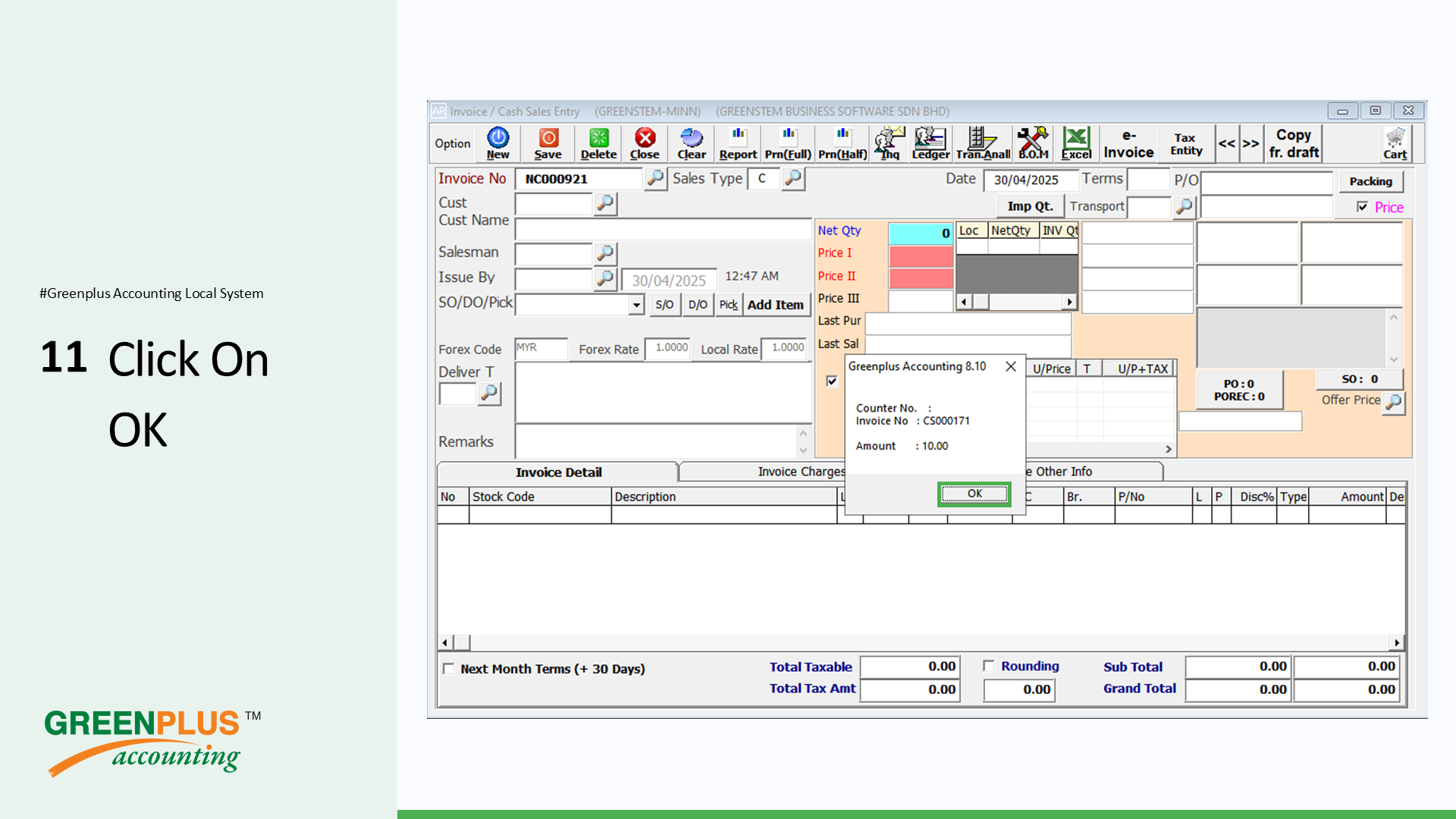Click the Forex Rate field
Viewport: 1456px width, 819px height.
[667, 349]
